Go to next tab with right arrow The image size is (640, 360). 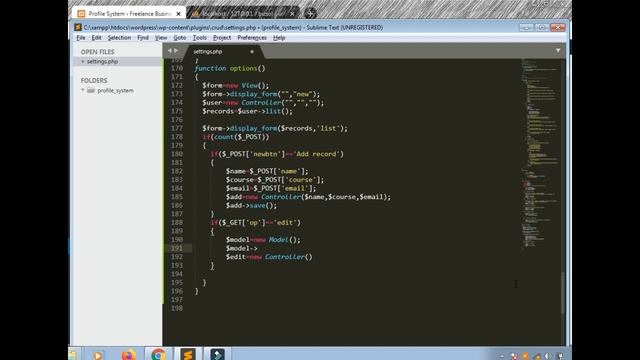click(x=176, y=51)
